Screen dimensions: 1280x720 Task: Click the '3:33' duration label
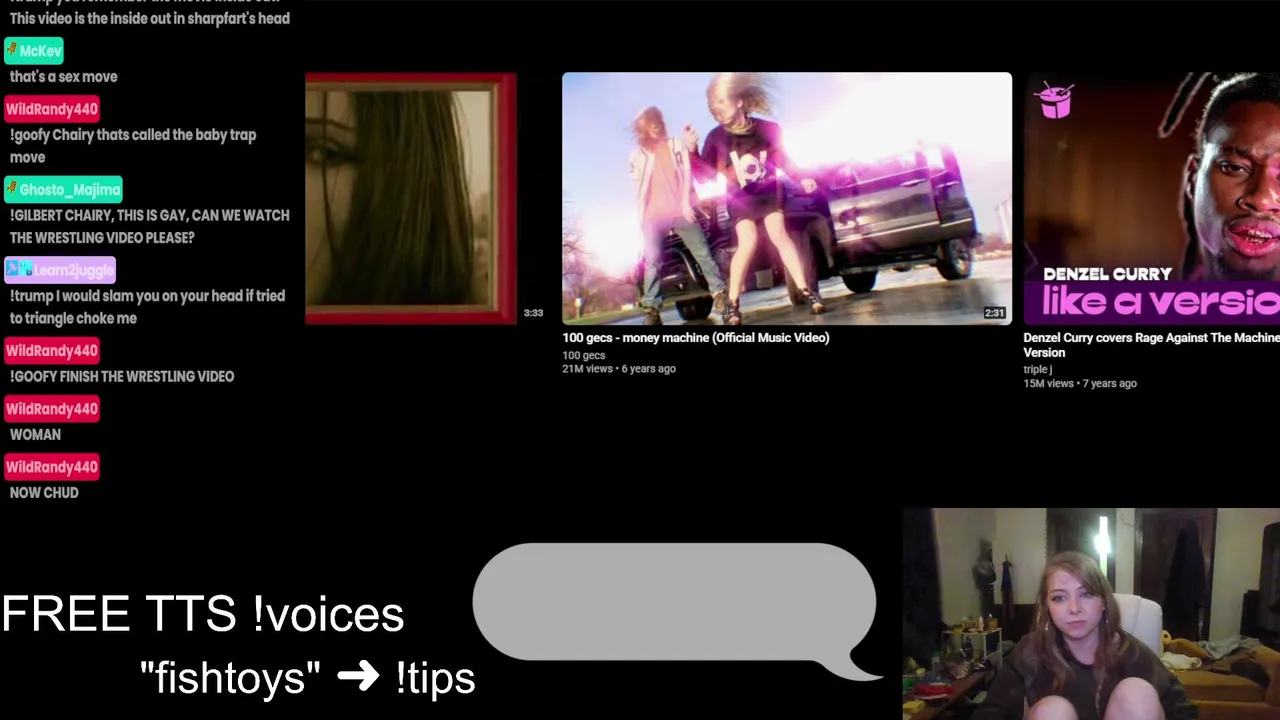(533, 313)
